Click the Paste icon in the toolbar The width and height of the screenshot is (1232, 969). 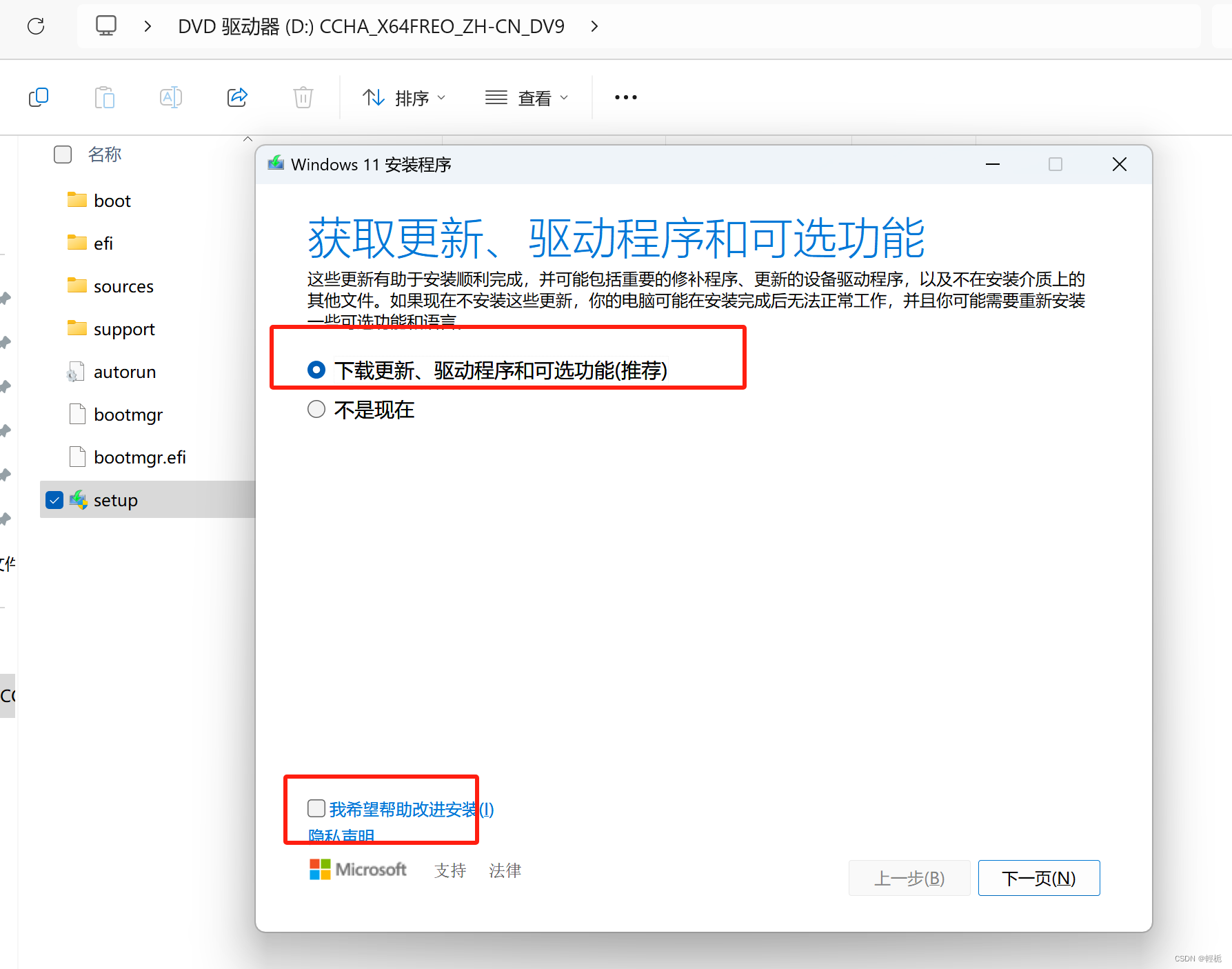coord(104,97)
